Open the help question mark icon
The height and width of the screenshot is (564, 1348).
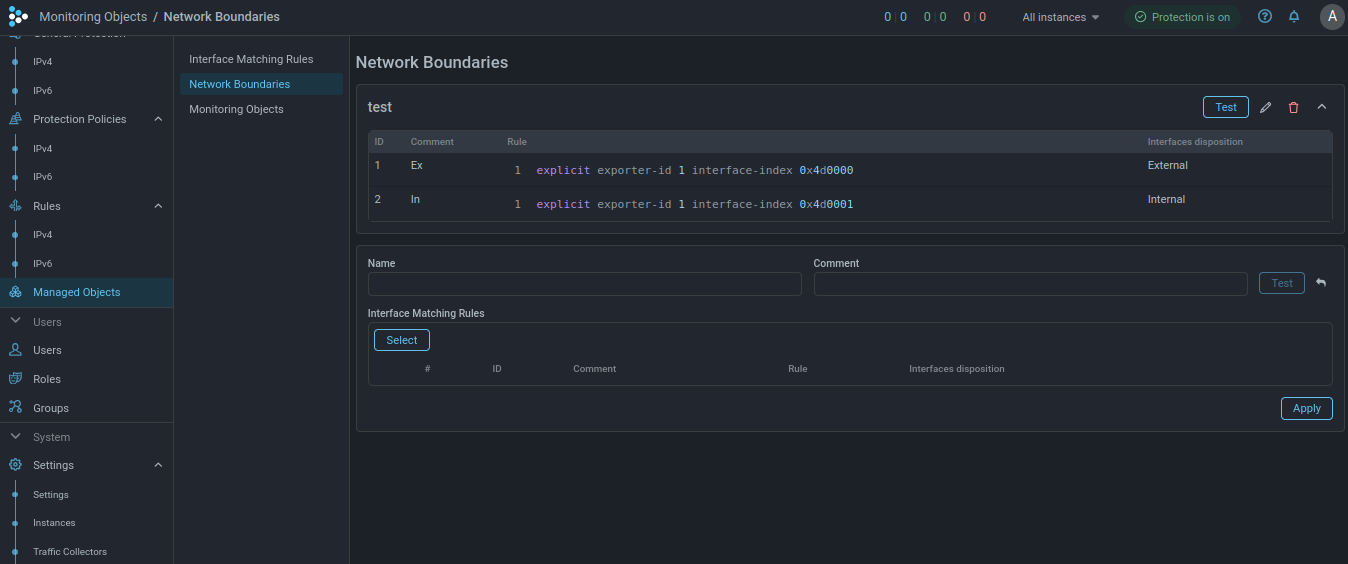(1265, 17)
